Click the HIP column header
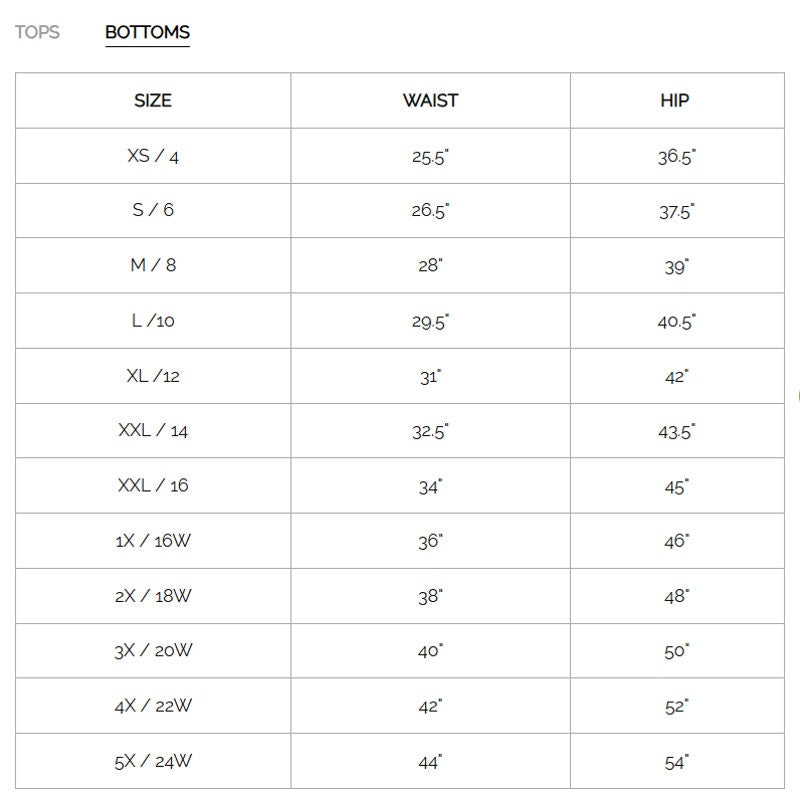800x800 pixels. 675,100
